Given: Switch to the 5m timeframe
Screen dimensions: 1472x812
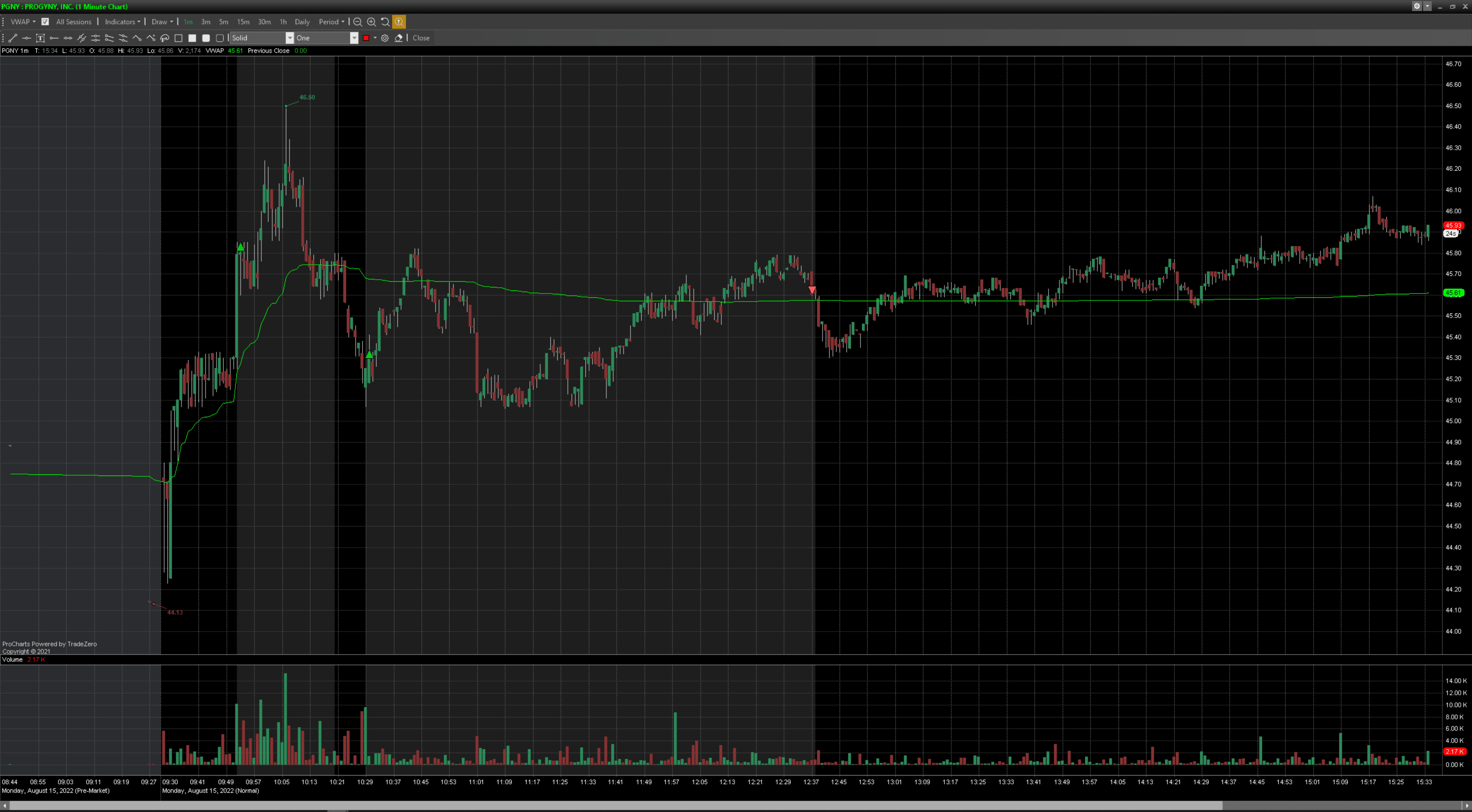Looking at the screenshot, I should tap(223, 22).
